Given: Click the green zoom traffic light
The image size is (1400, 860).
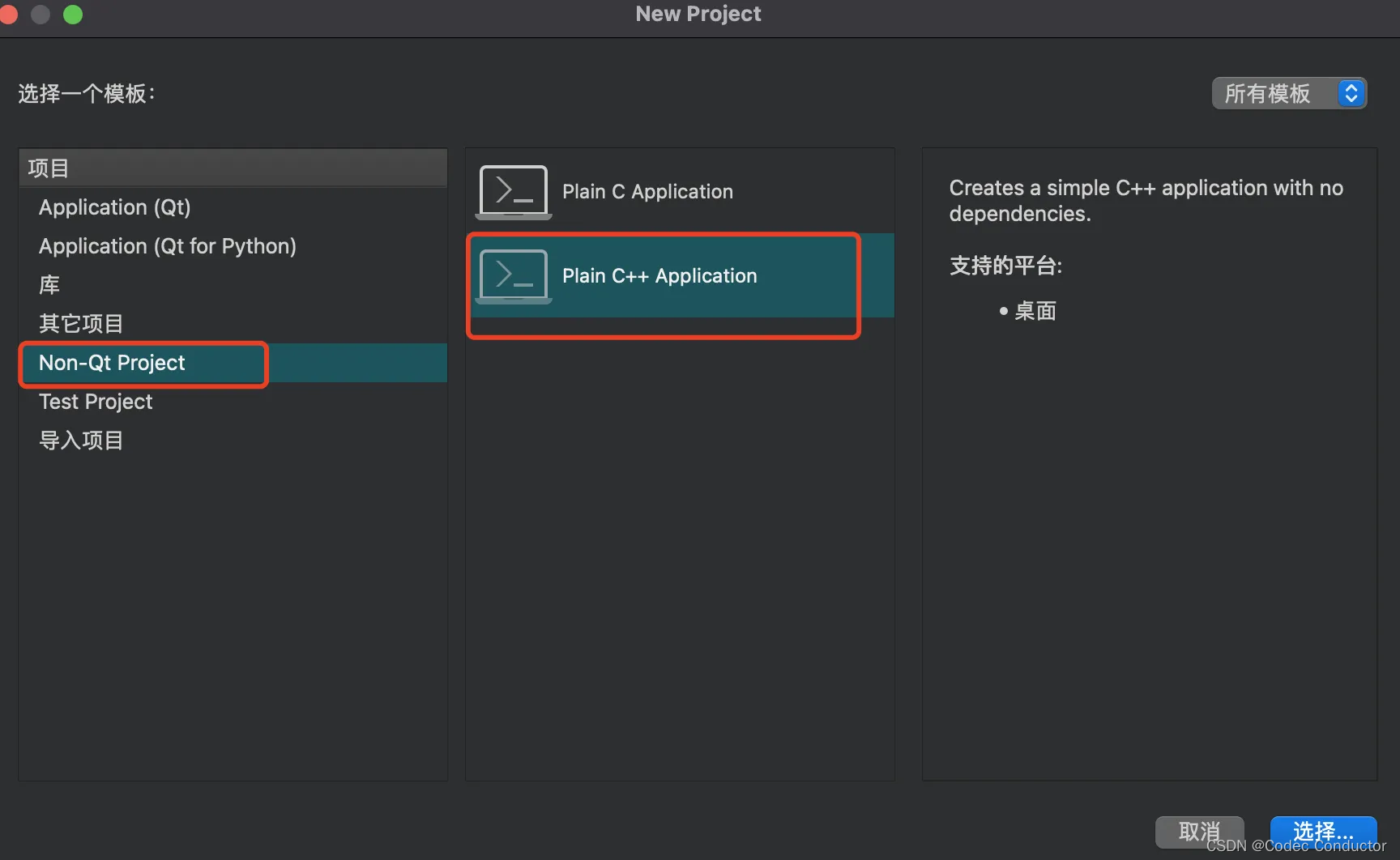Looking at the screenshot, I should click(72, 14).
